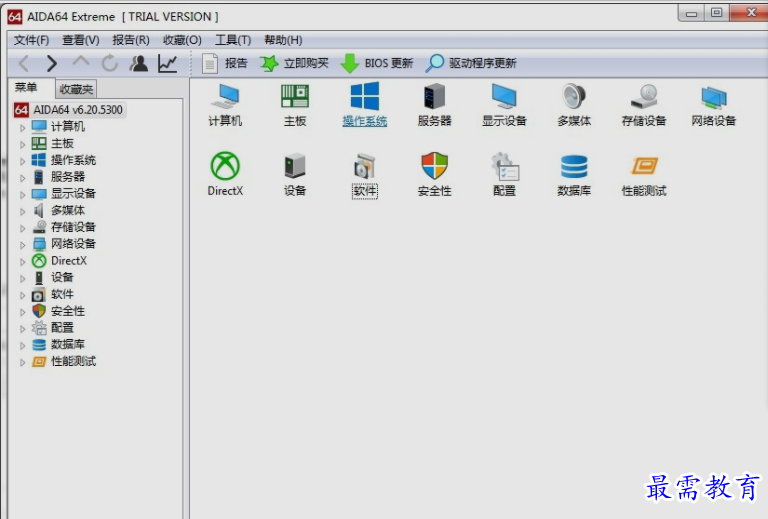
Task: Click the line graph toolbar icon
Action: click(x=168, y=64)
